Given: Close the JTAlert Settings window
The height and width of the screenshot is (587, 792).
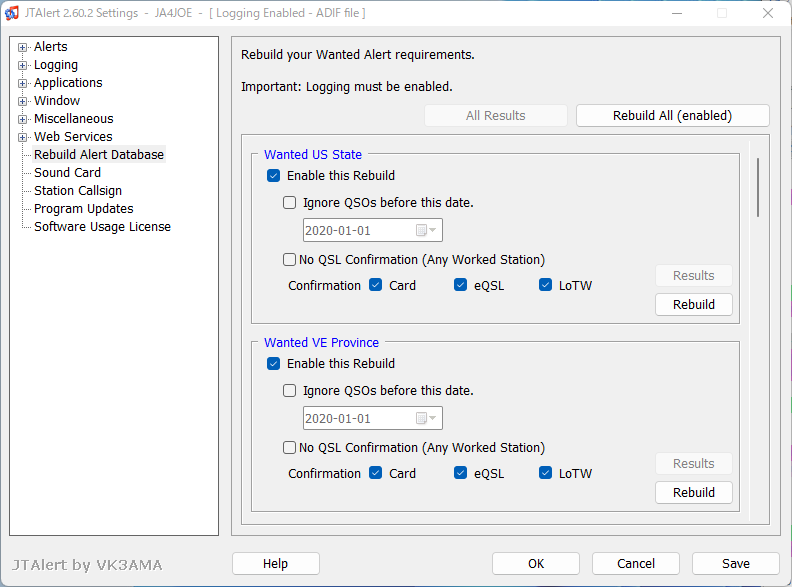Looking at the screenshot, I should pos(768,13).
